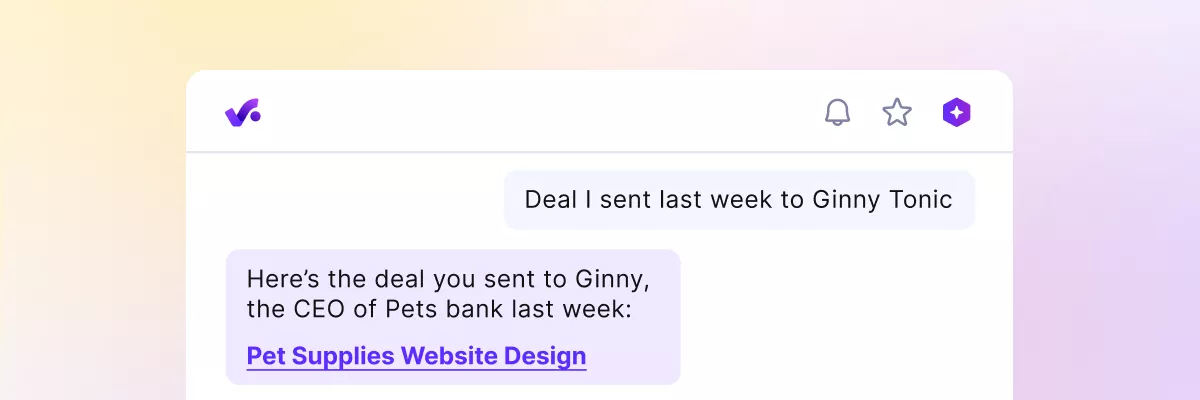This screenshot has width=1200, height=400.
Task: Open the purple hexagon AI sparkle icon
Action: 957,113
